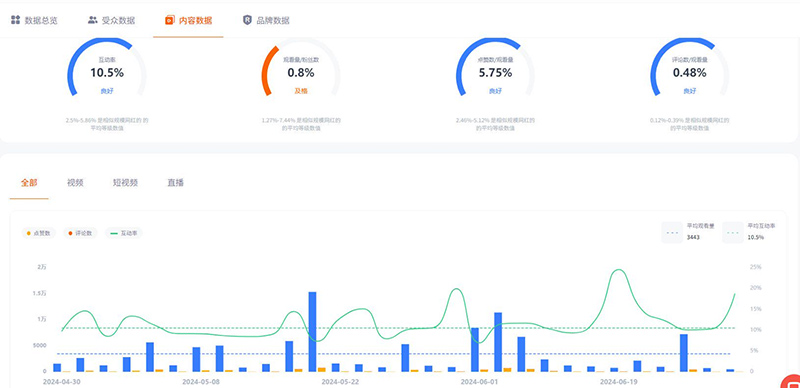Click the tallest blue bar in the chart

(x=312, y=331)
